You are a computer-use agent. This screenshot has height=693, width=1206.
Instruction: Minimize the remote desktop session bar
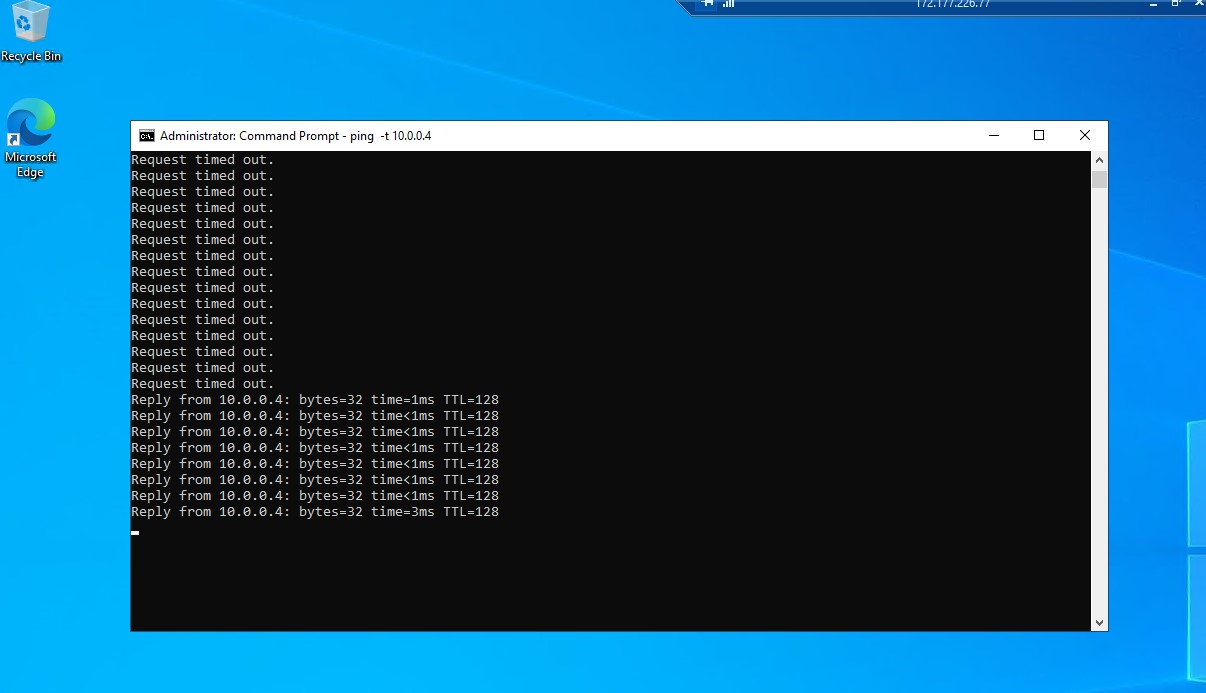1151,6
